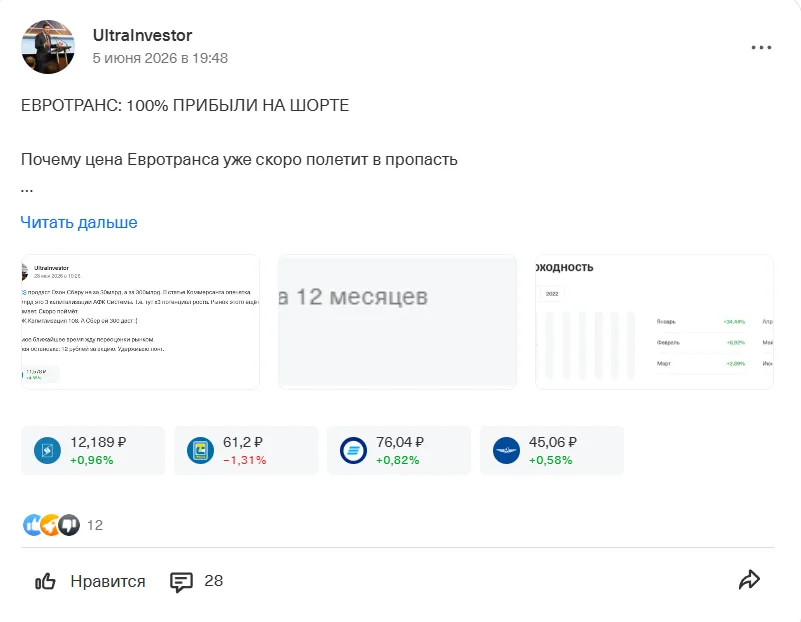Open UltraInvestor profile avatar
The height and width of the screenshot is (622, 801).
point(48,47)
